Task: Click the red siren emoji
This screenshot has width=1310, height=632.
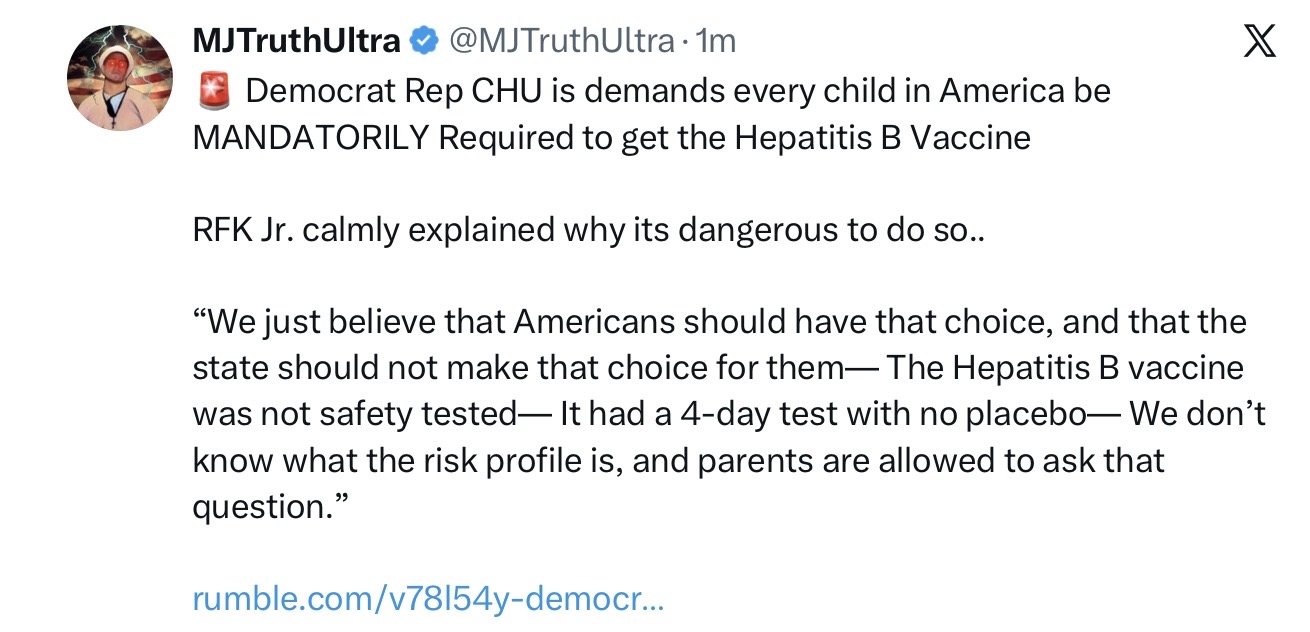Action: click(x=214, y=92)
